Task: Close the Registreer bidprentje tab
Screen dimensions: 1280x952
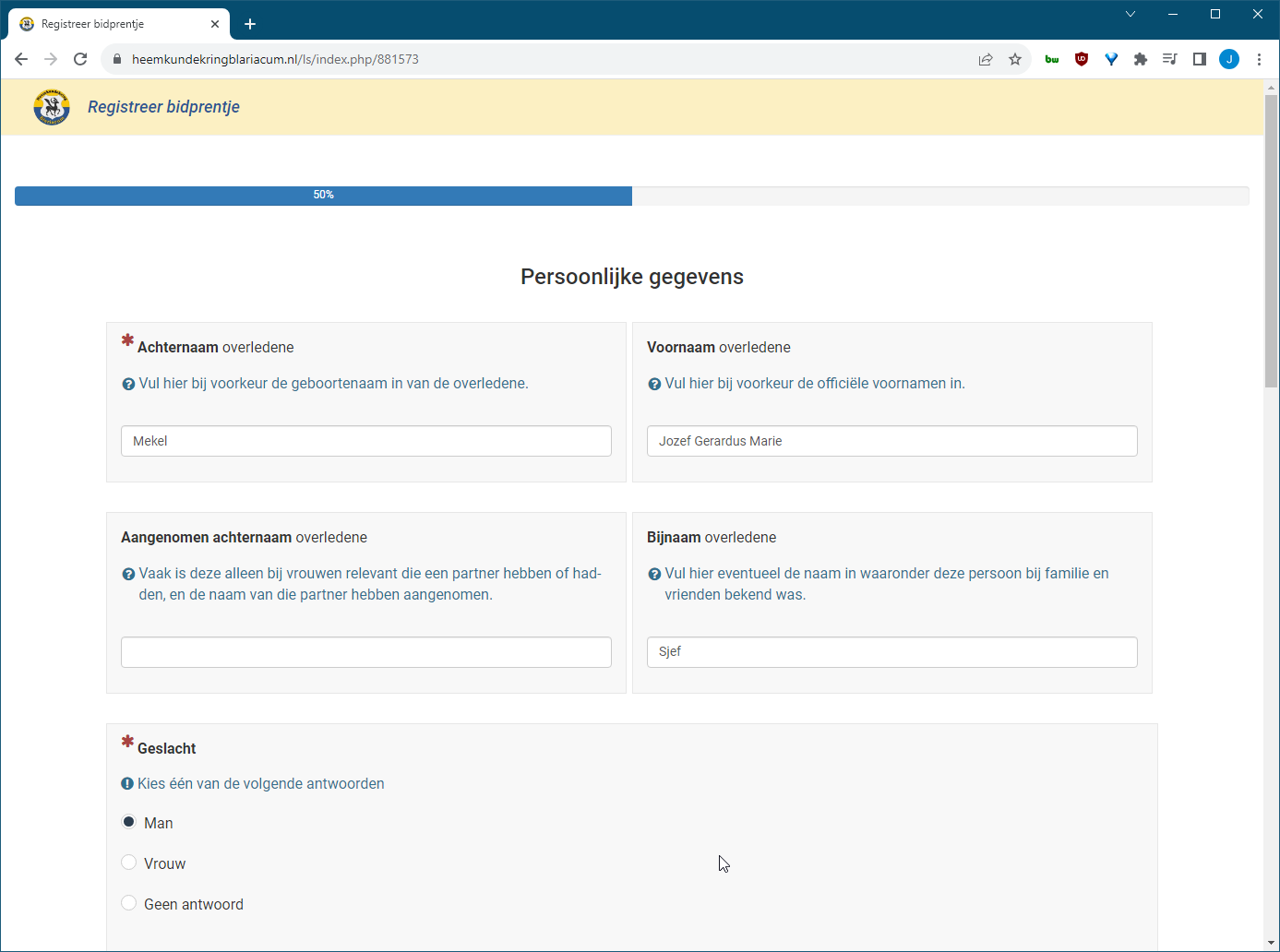Action: click(215, 24)
